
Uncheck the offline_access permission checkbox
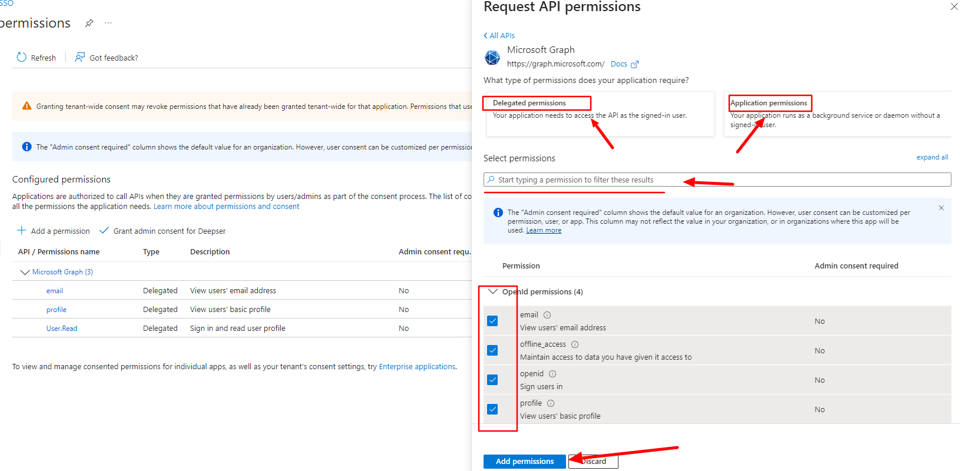pos(492,350)
